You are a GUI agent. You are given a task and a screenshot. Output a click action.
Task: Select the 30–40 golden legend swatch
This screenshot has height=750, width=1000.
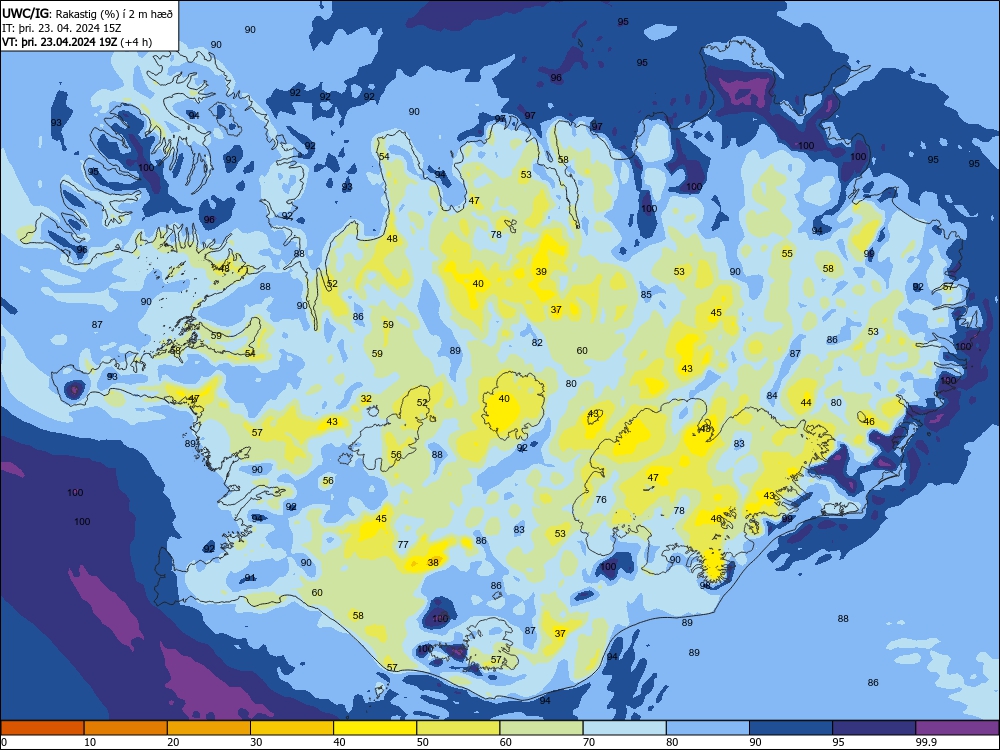pyautogui.click(x=292, y=728)
